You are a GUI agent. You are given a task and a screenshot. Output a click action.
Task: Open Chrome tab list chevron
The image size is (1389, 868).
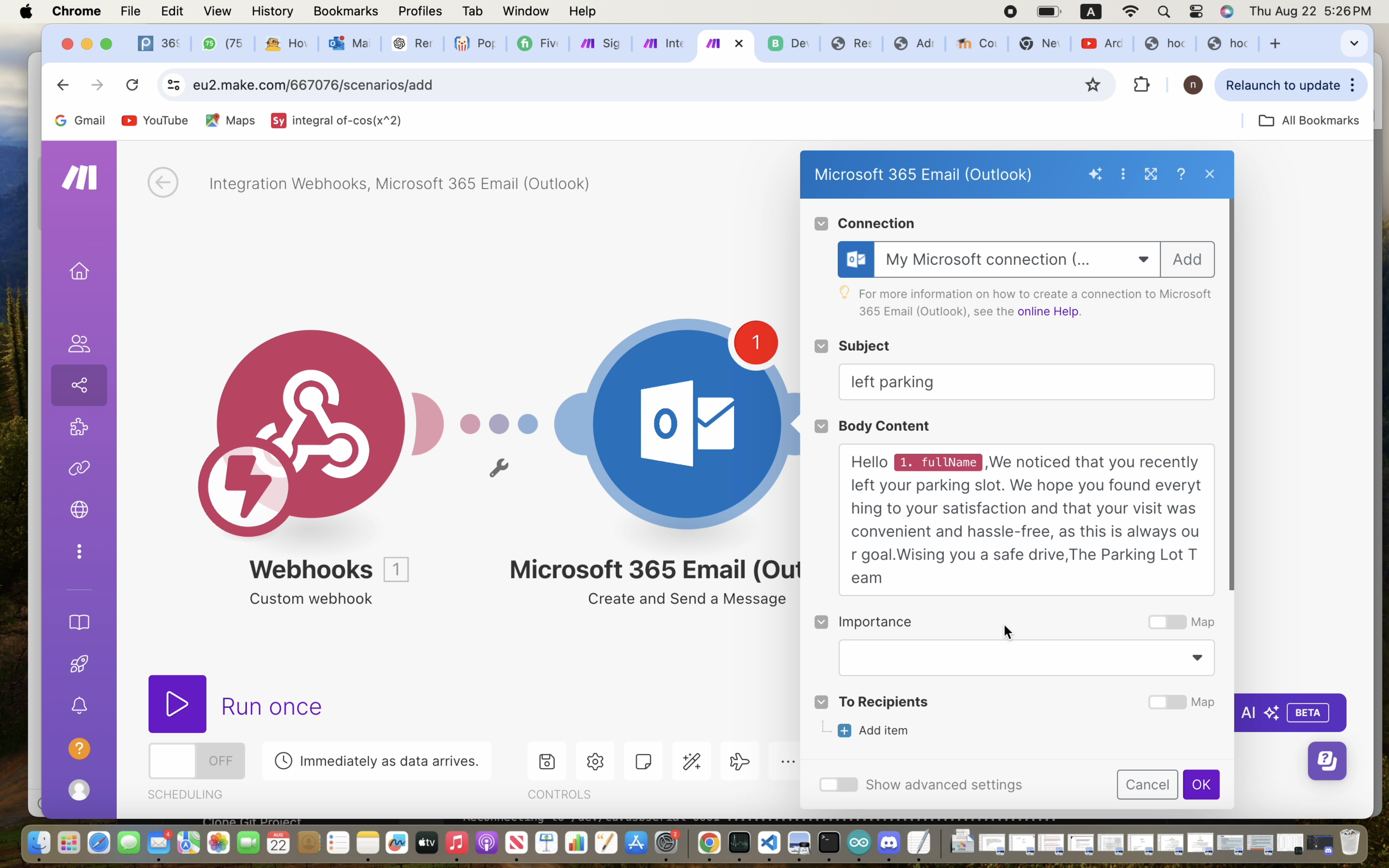(1354, 44)
